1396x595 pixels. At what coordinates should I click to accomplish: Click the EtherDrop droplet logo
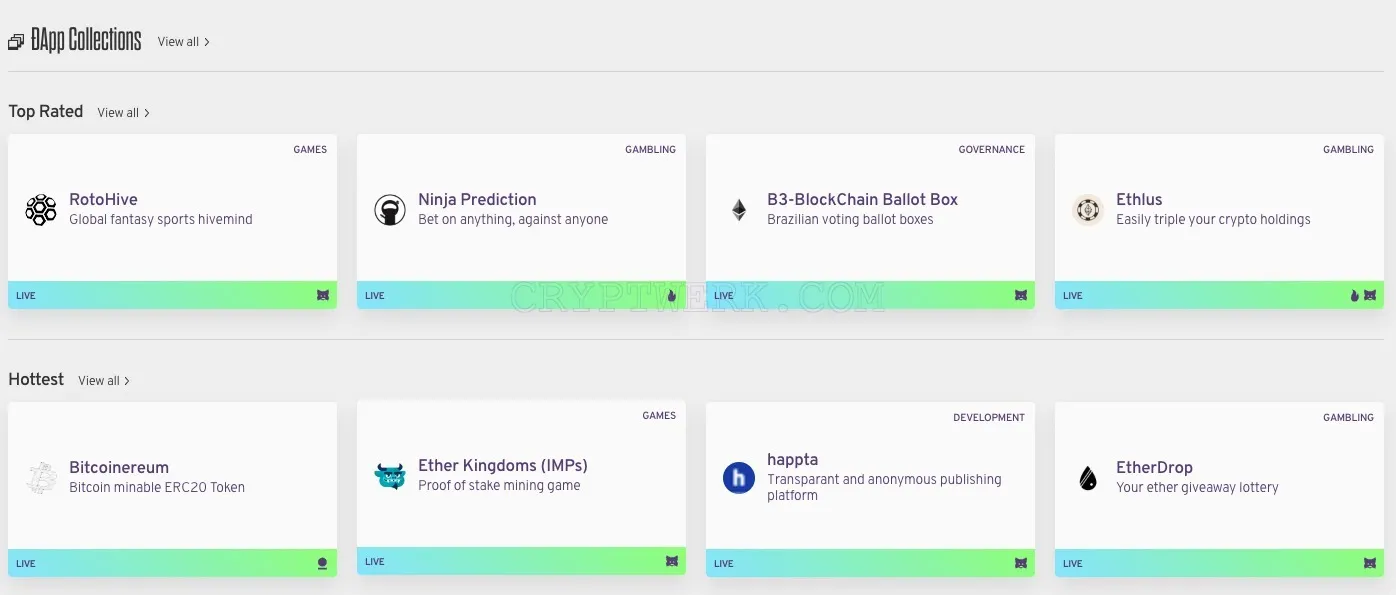[x=1088, y=478]
